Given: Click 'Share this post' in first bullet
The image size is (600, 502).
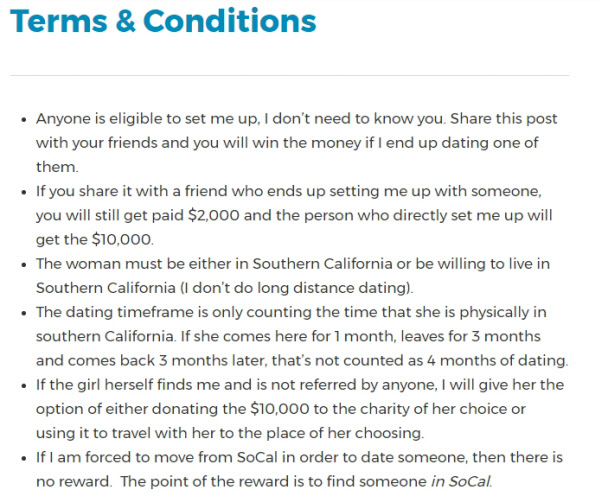Looking at the screenshot, I should coord(503,119).
